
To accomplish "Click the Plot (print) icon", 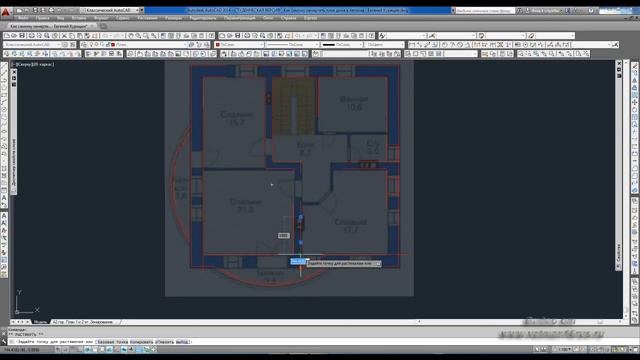I will [31, 36].
